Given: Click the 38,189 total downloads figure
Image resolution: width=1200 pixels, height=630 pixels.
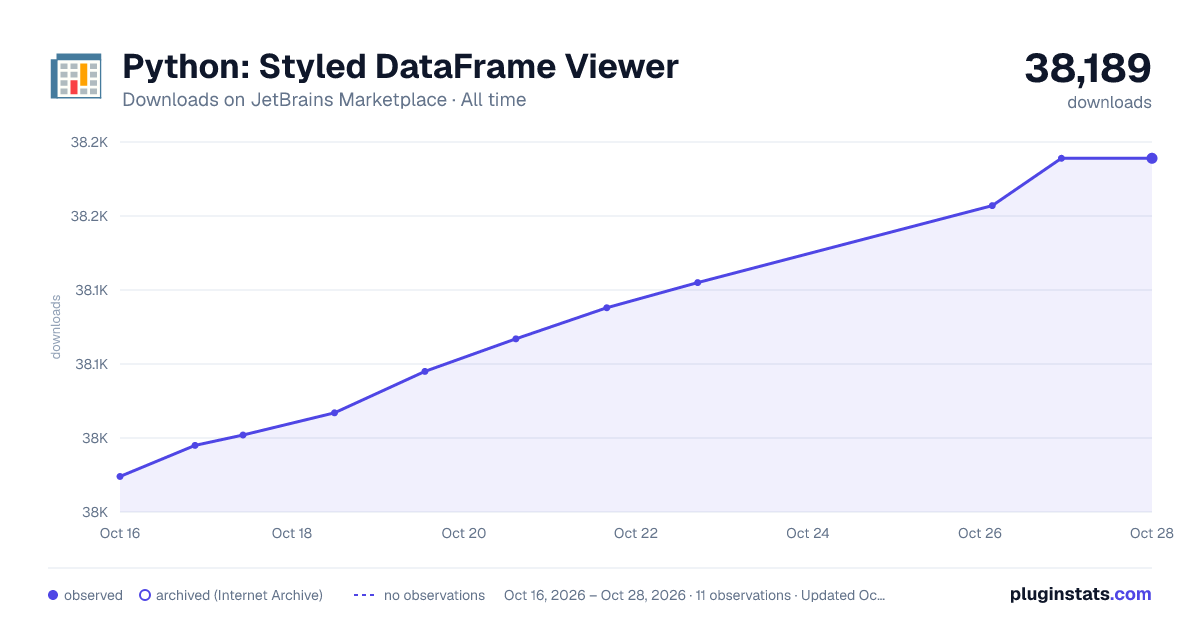Looking at the screenshot, I should coord(1088,68).
